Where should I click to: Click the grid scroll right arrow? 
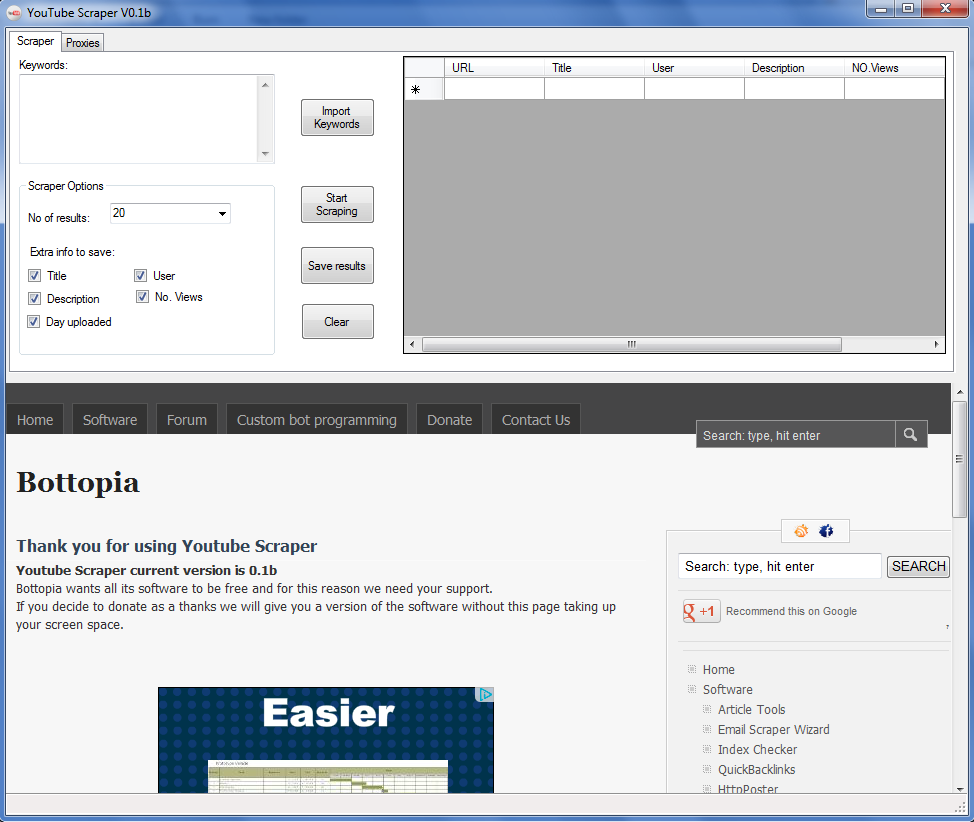coord(937,344)
